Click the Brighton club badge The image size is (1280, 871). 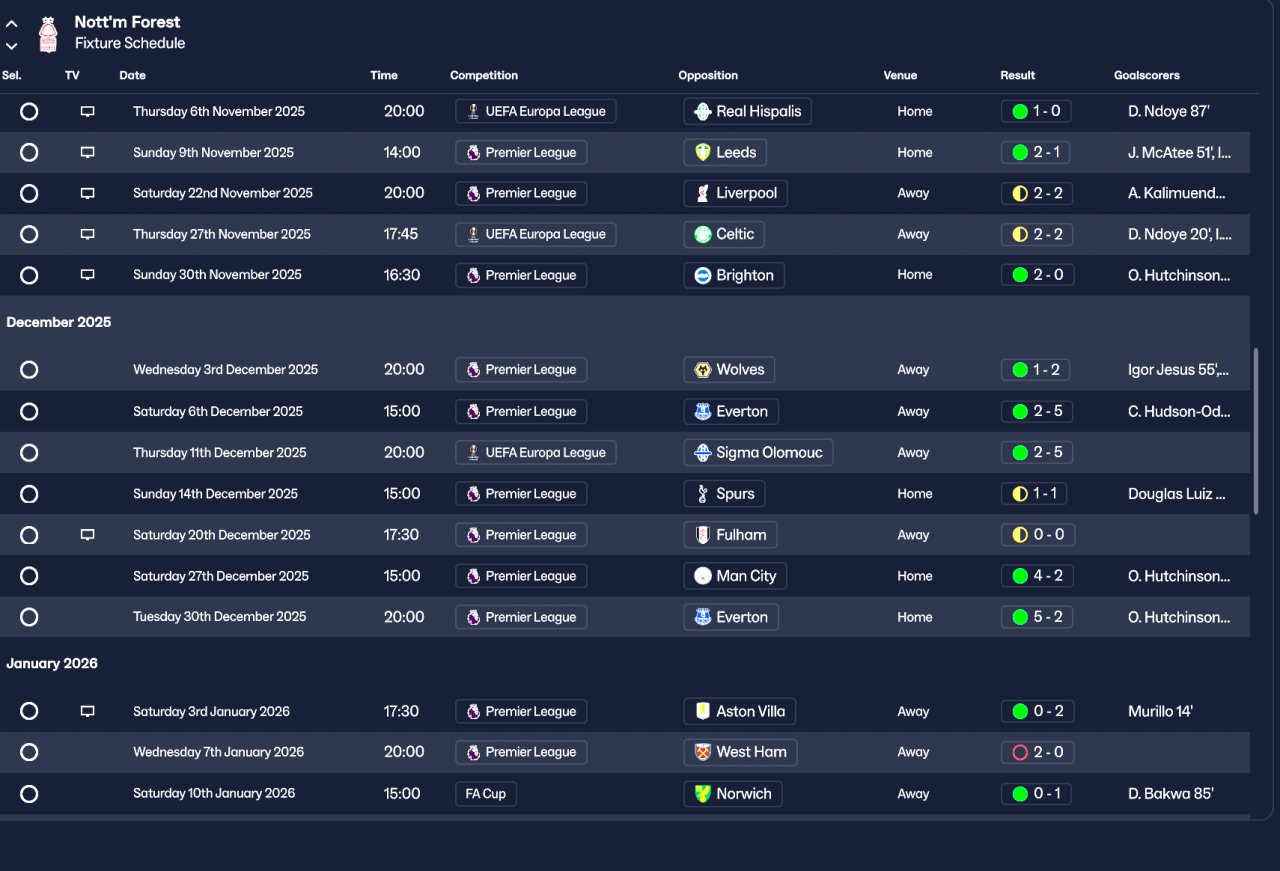tap(703, 275)
